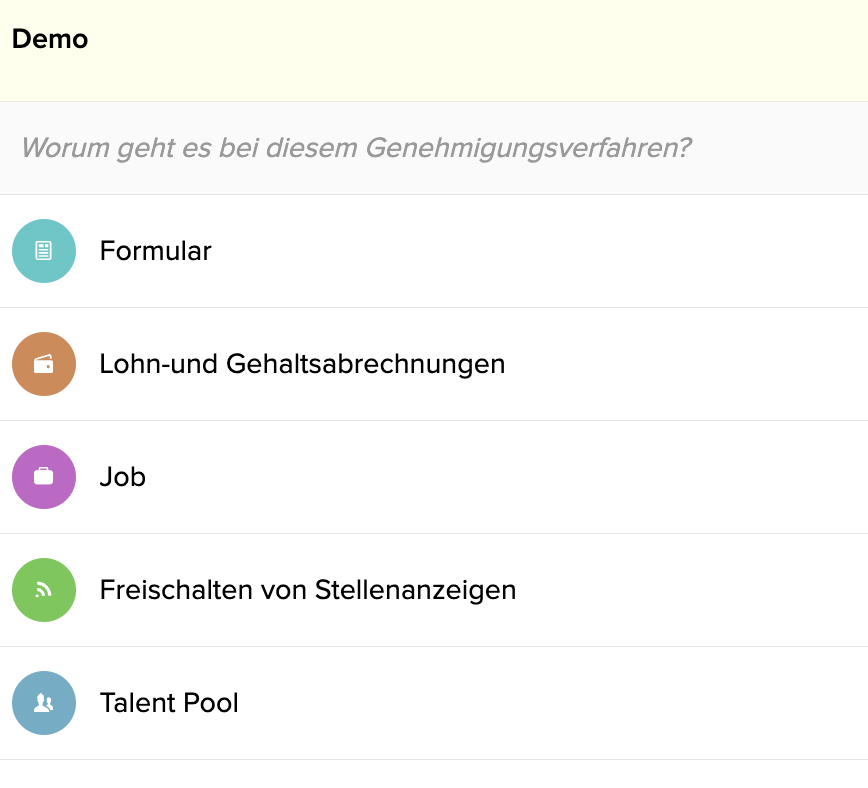Select the Talent Pool label
Viewport: 868px width, 788px height.
tap(169, 703)
